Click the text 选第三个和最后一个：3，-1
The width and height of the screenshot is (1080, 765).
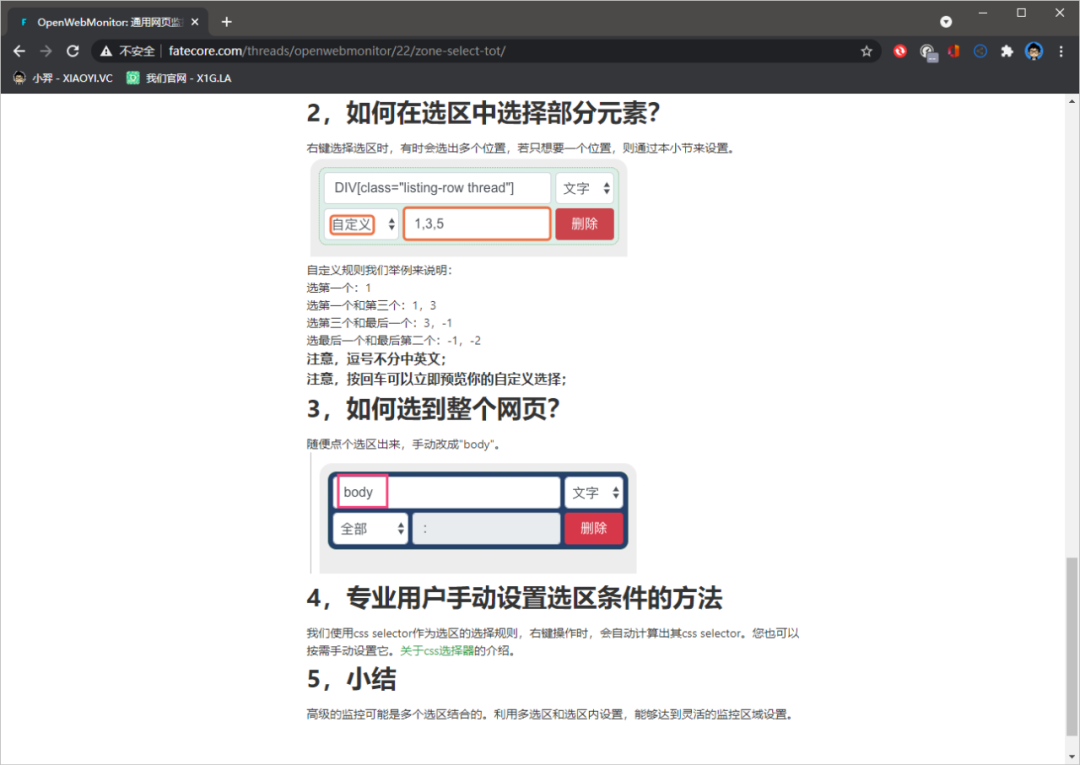(x=380, y=323)
